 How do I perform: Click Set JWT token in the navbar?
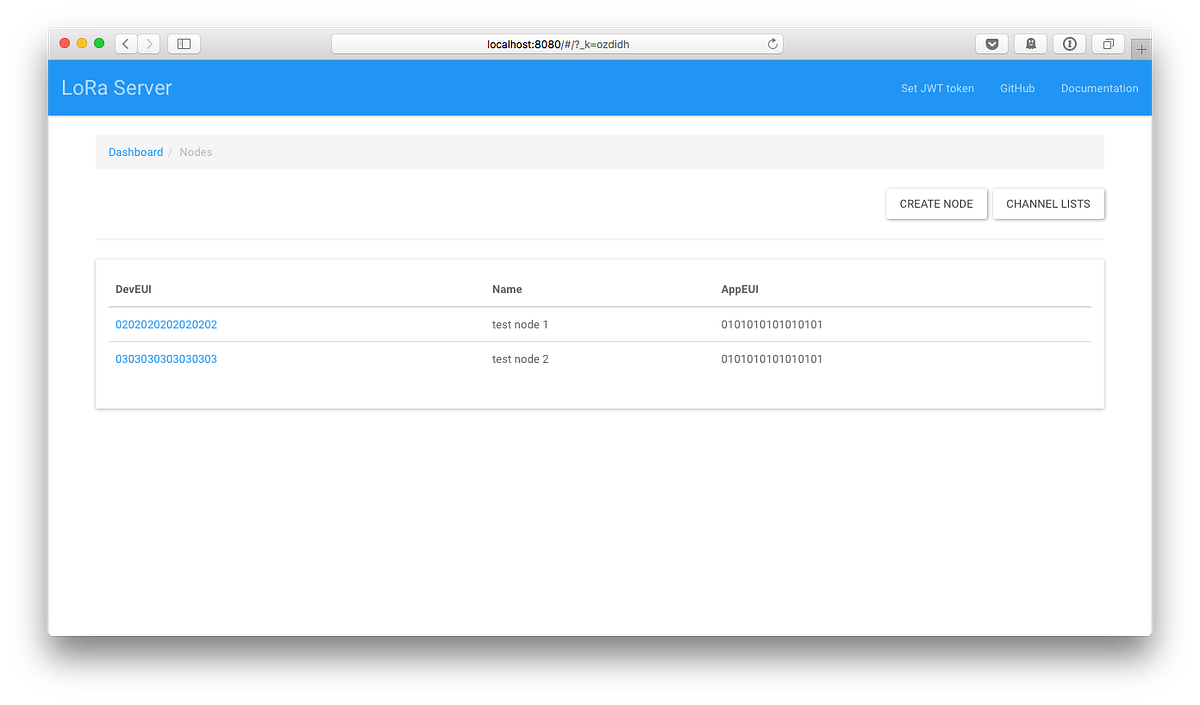(937, 88)
